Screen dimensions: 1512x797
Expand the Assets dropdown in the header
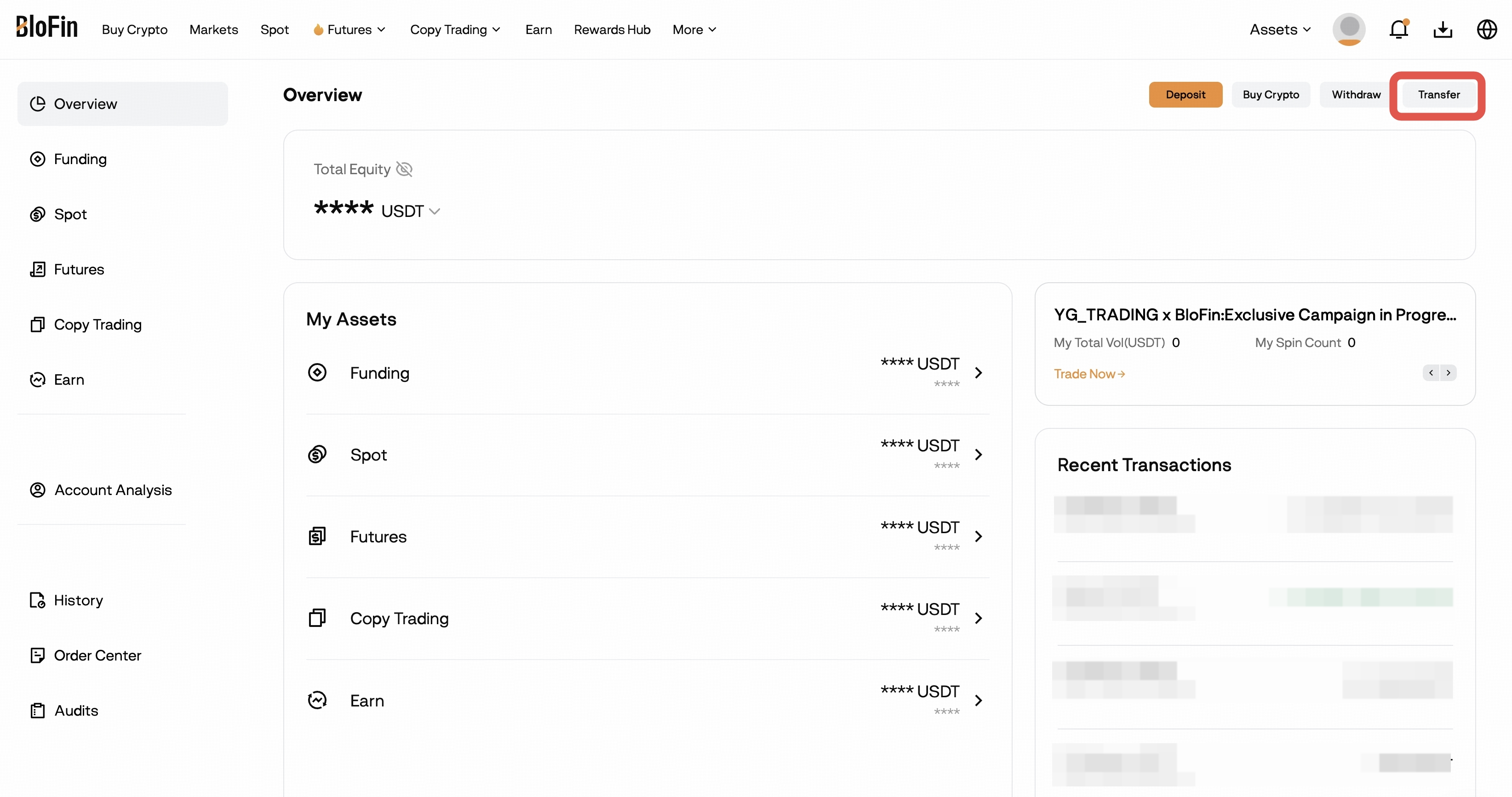pos(1280,29)
